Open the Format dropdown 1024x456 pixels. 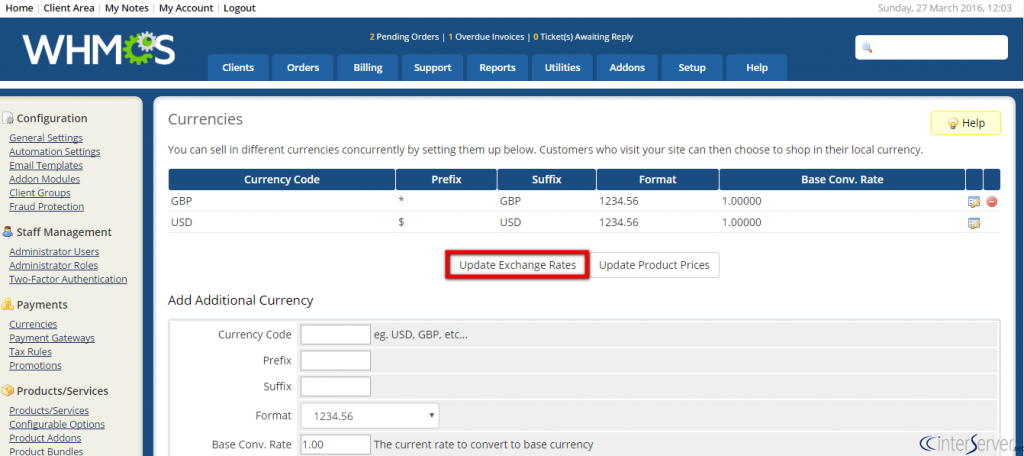tap(370, 415)
